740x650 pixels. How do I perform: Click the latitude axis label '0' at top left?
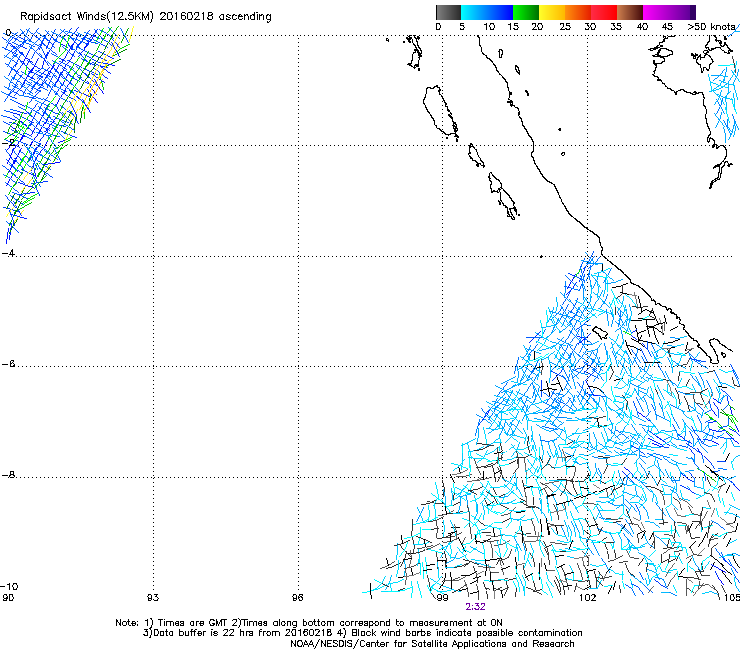(x=8, y=33)
